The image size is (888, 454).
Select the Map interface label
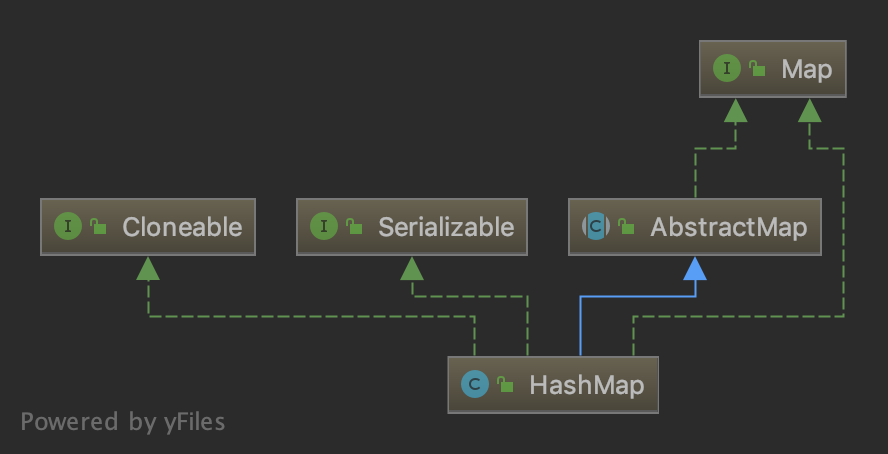tap(806, 69)
